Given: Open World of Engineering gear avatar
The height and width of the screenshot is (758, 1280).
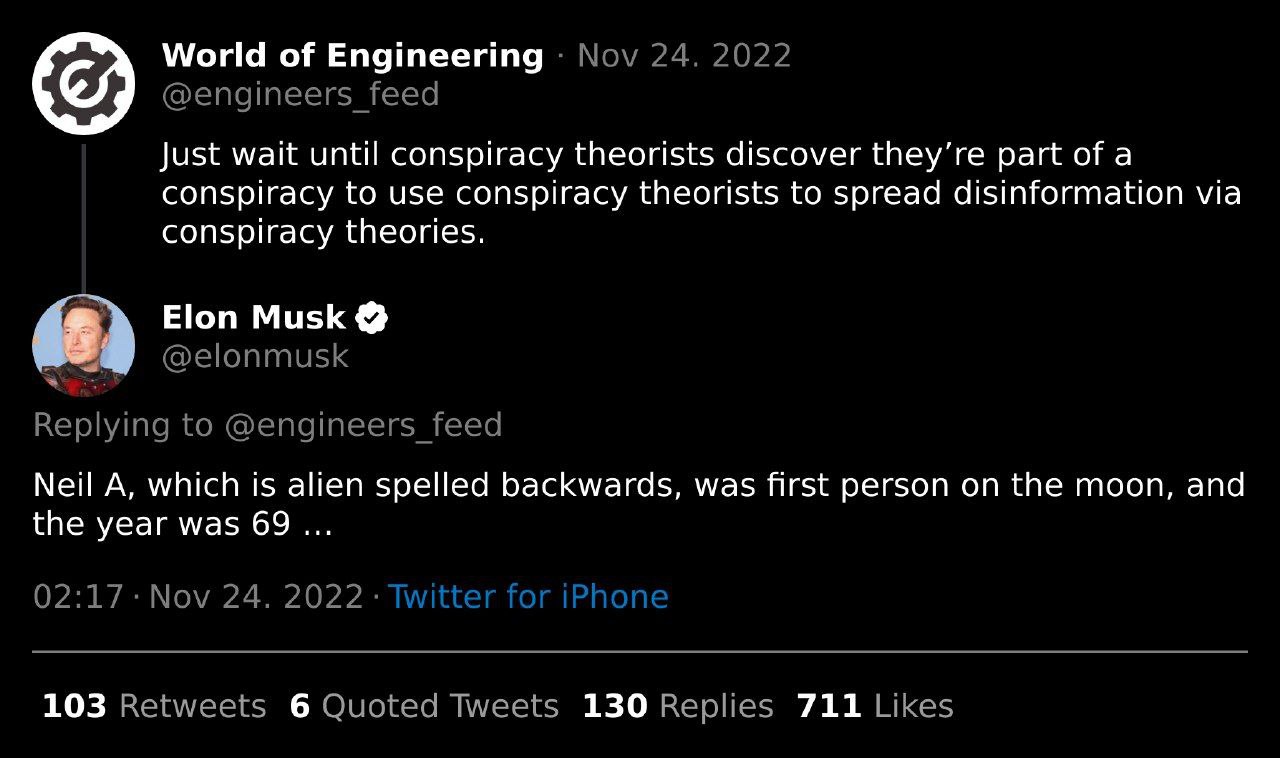Looking at the screenshot, I should [83, 84].
